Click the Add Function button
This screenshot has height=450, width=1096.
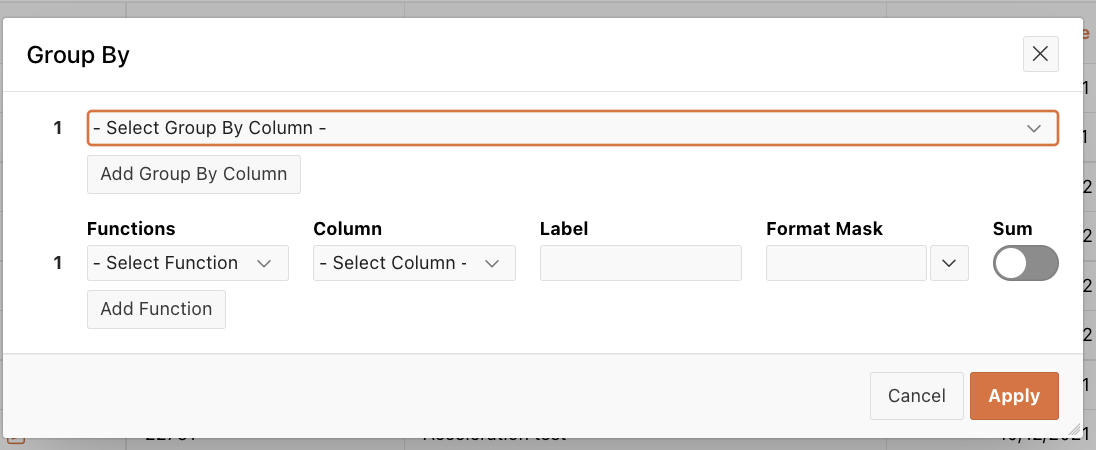point(157,309)
